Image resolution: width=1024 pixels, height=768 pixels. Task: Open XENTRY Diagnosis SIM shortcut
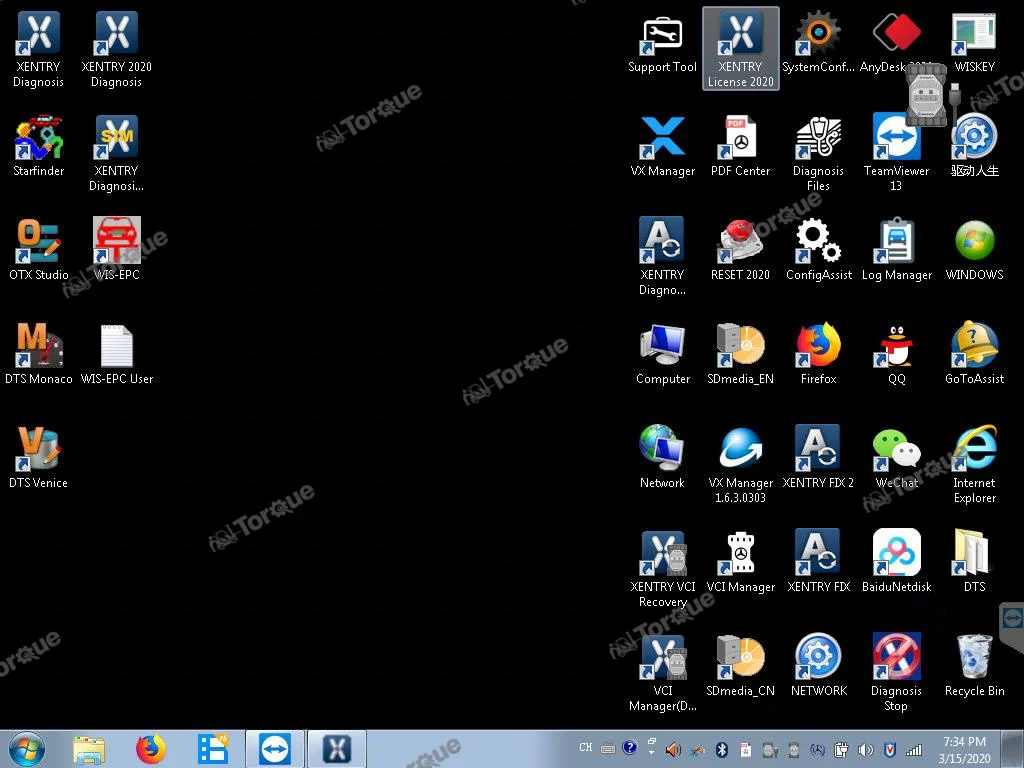(116, 153)
